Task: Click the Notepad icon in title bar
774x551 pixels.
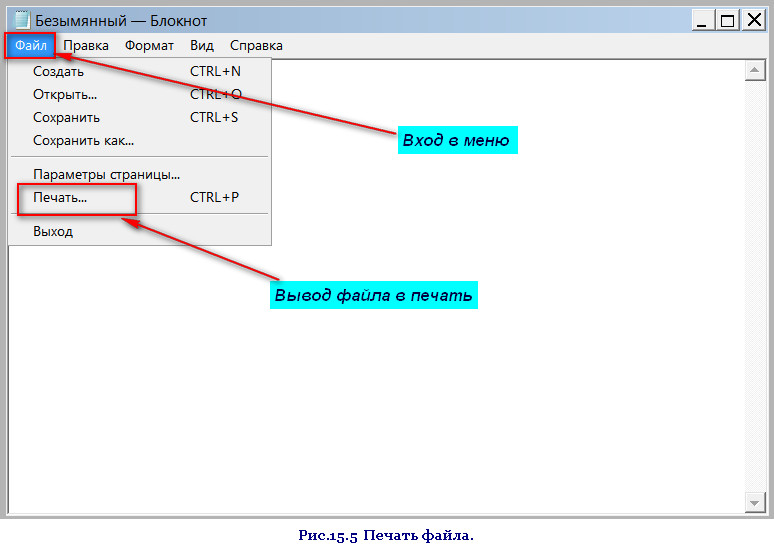Action: [21, 19]
